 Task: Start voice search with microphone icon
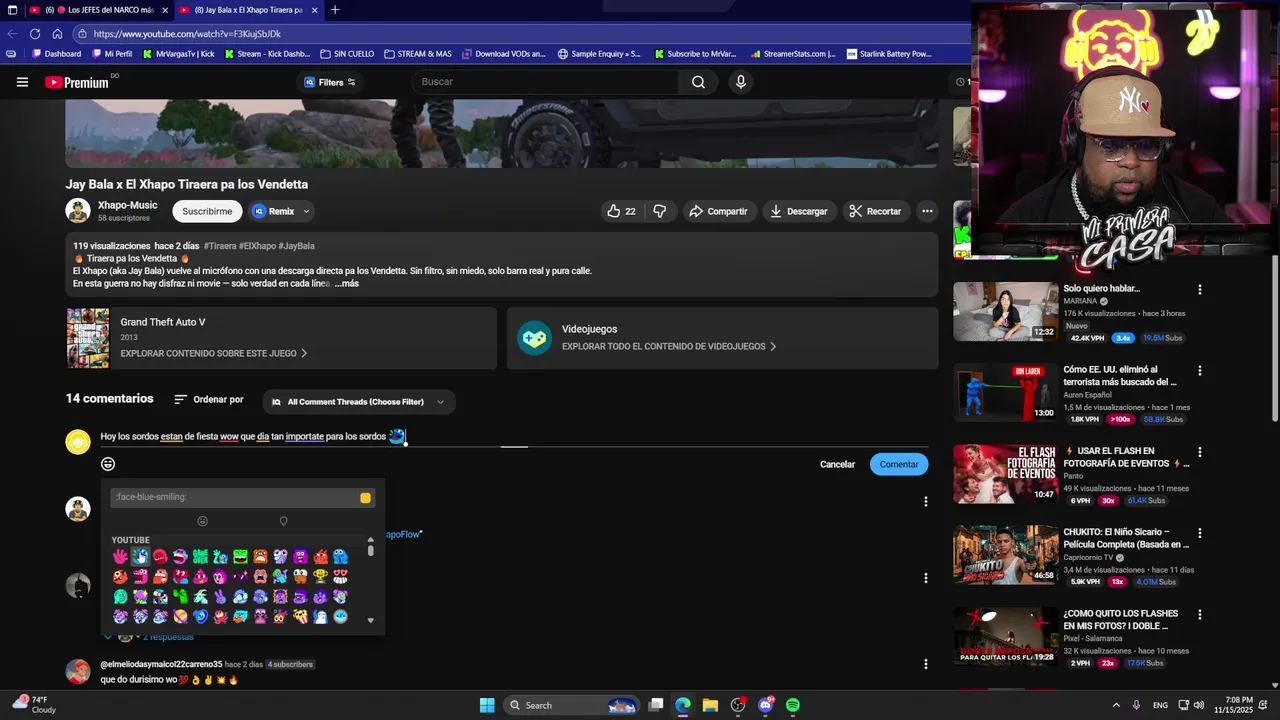(740, 82)
